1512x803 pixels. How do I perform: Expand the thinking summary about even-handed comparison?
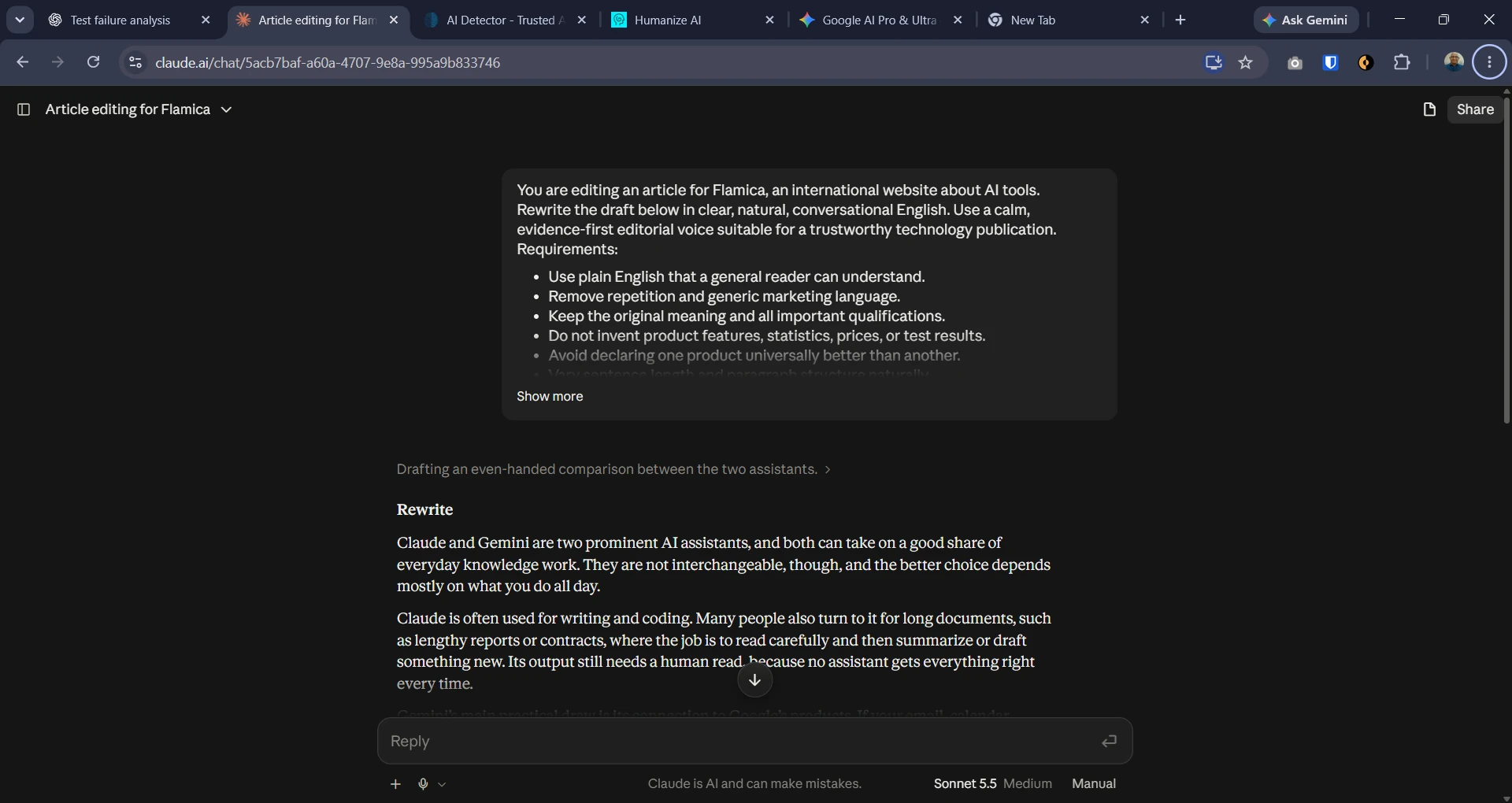pos(613,469)
